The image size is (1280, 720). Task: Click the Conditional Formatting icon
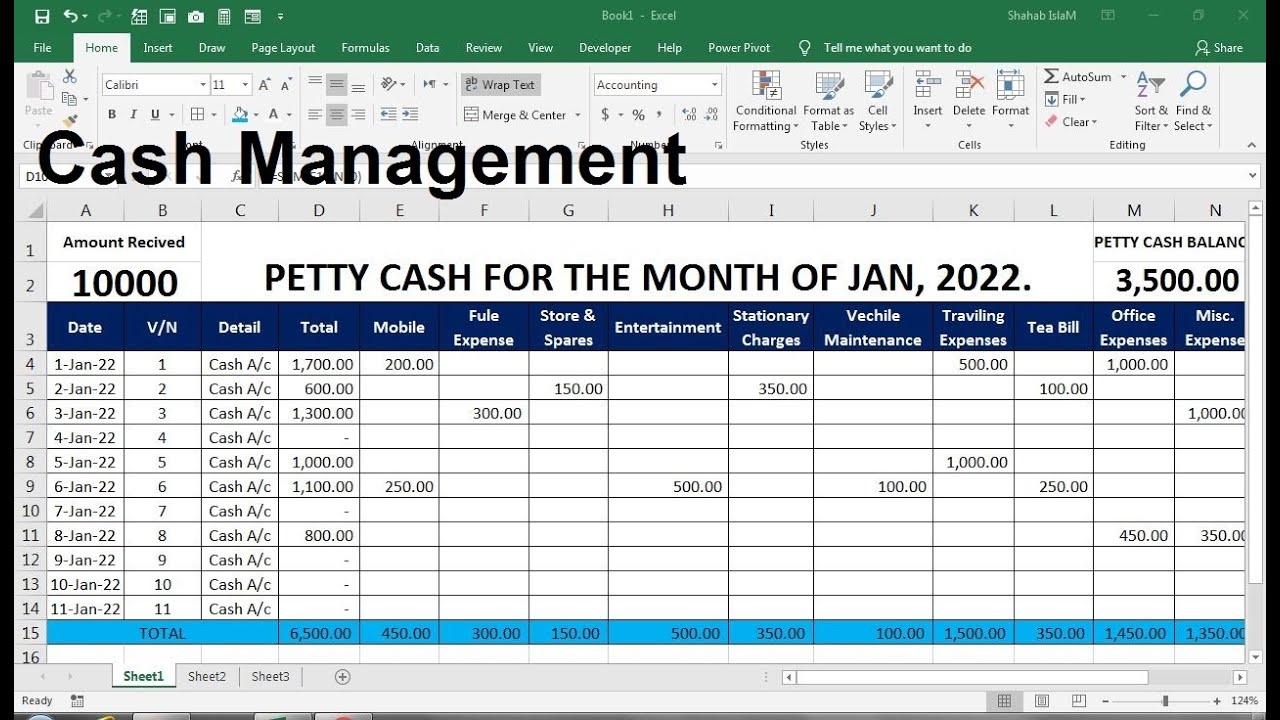coord(765,86)
